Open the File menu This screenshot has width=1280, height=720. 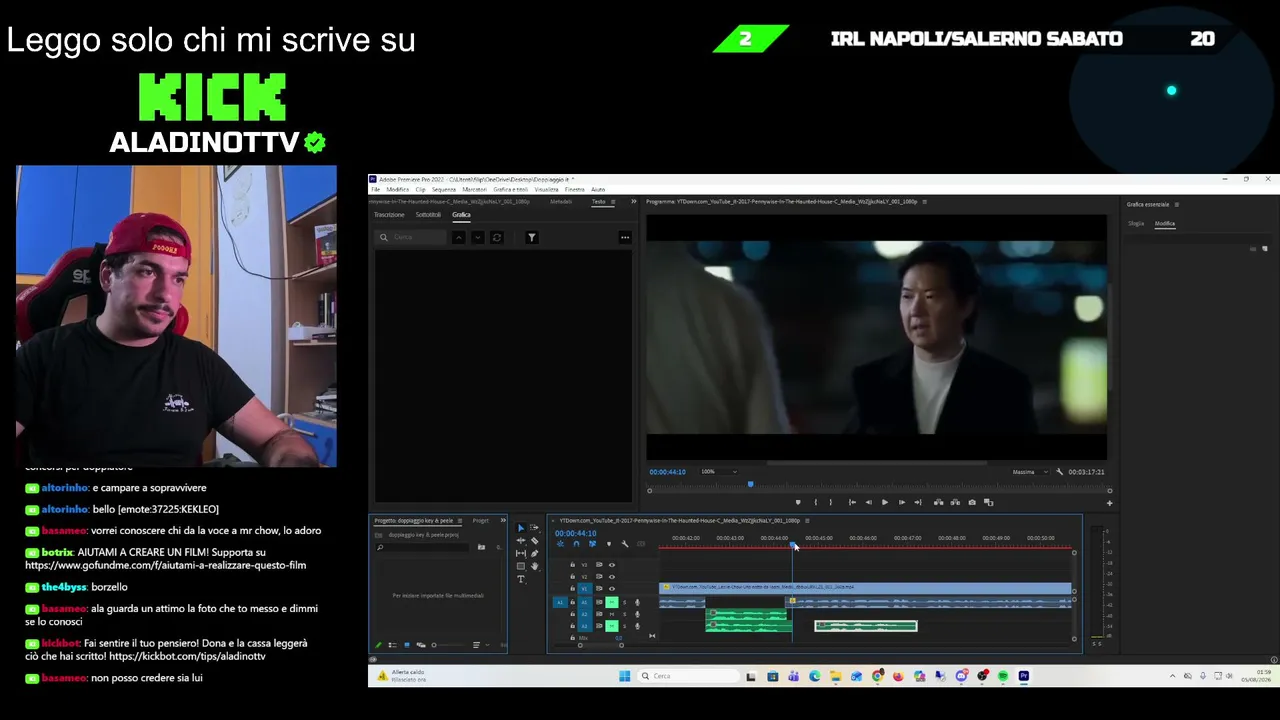(376, 189)
